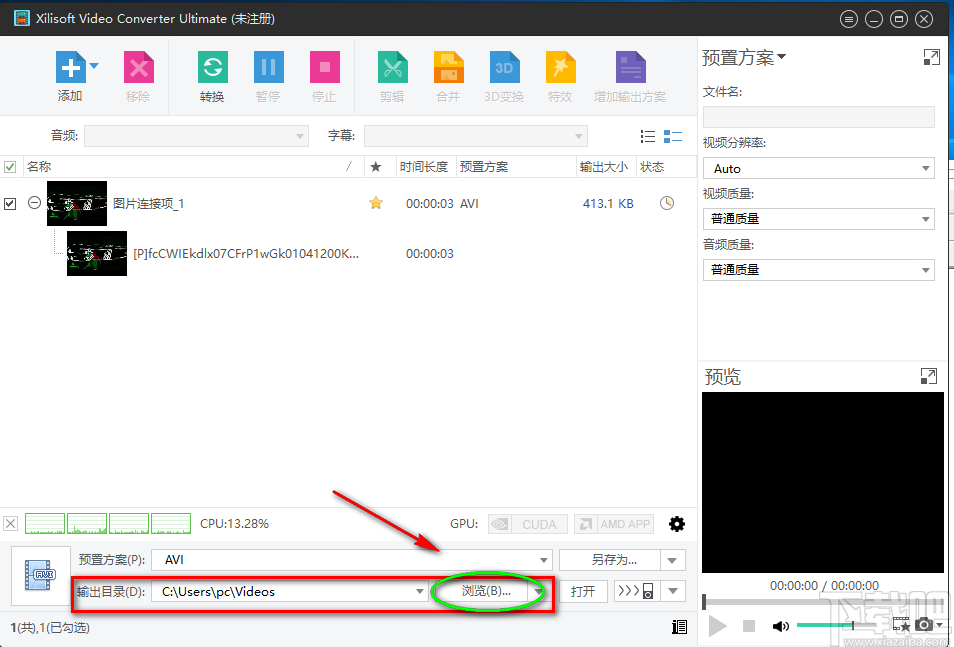Click the Add output profile (增加输出方案) icon
954x647 pixels.
click(630, 67)
